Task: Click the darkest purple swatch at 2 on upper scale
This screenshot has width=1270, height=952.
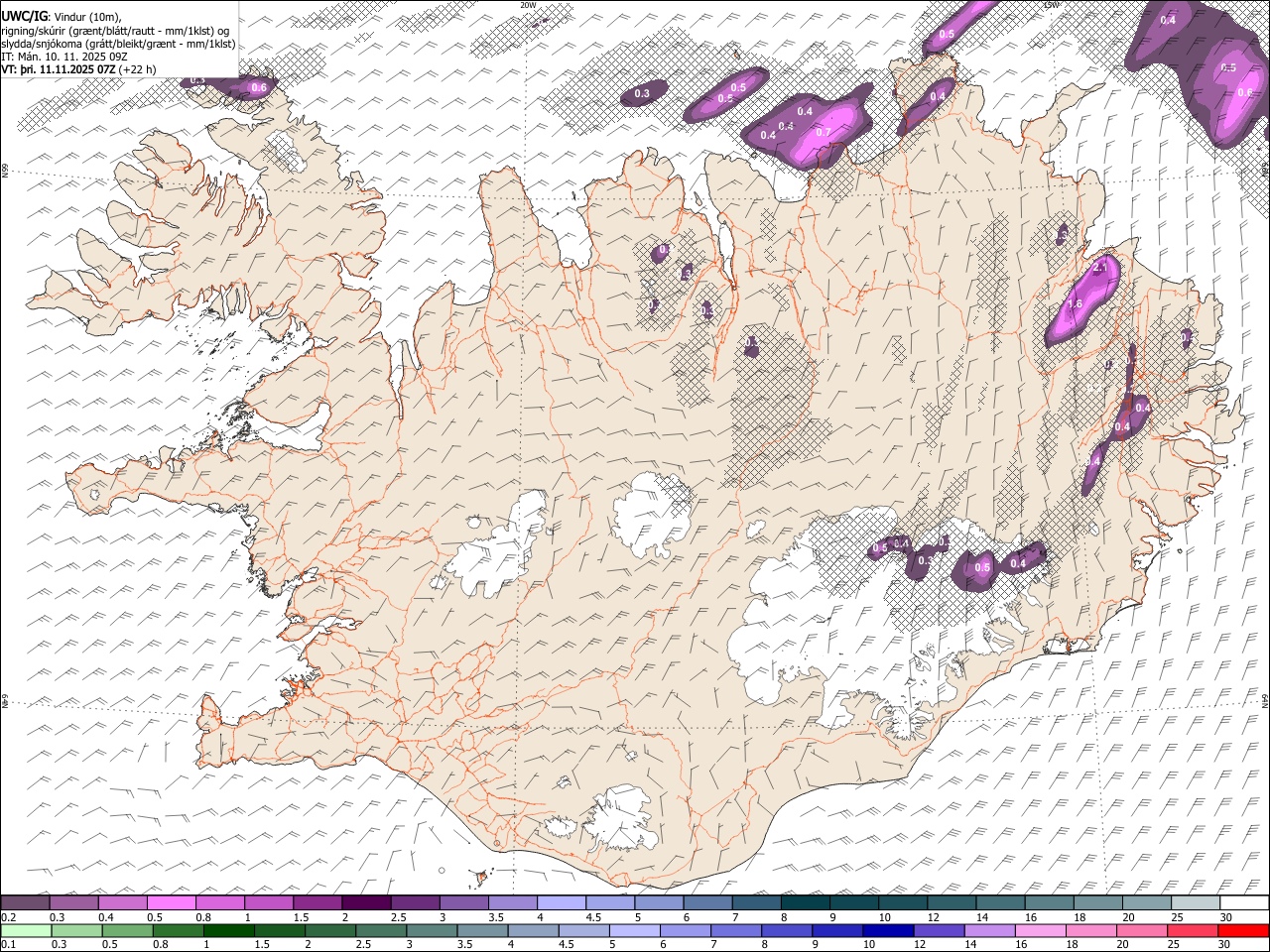Action: [365, 903]
